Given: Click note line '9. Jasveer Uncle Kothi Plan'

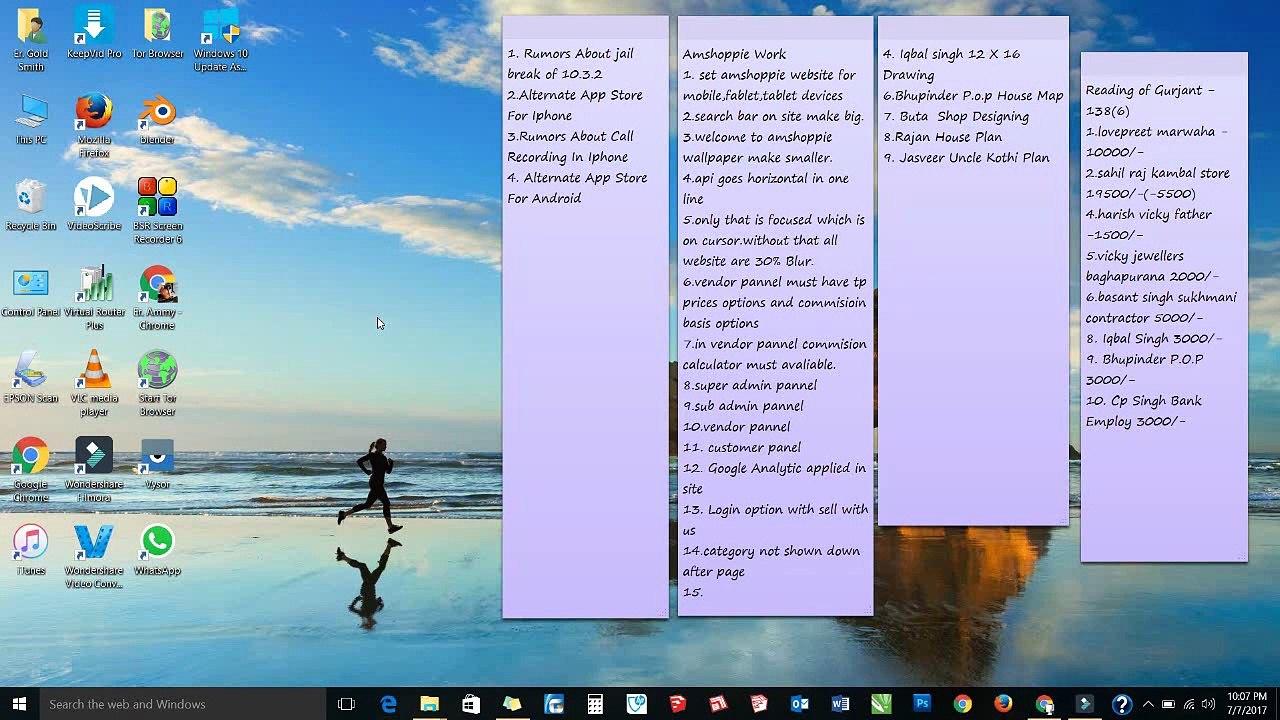Looking at the screenshot, I should click(966, 158).
